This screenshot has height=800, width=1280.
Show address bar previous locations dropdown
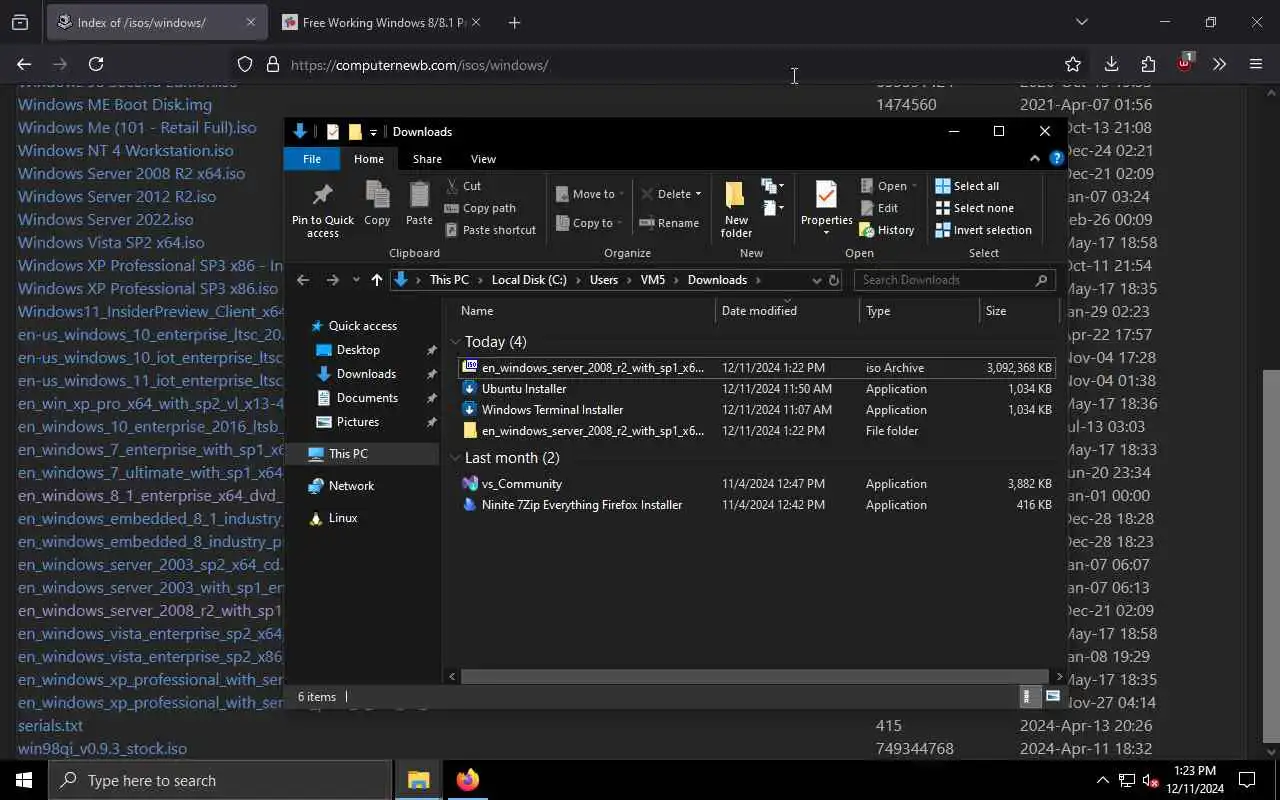click(x=817, y=280)
